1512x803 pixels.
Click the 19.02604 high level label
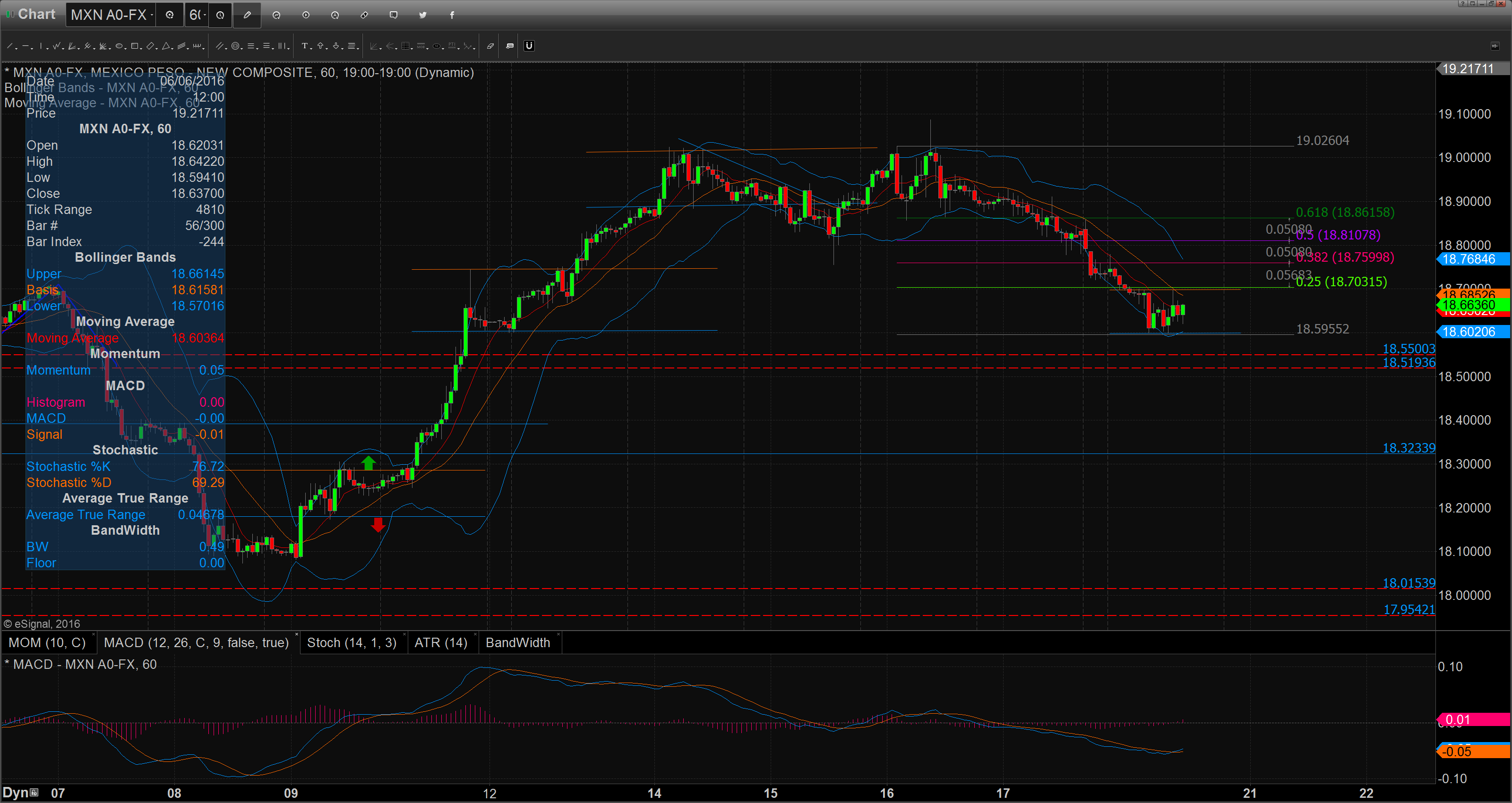tap(1323, 141)
